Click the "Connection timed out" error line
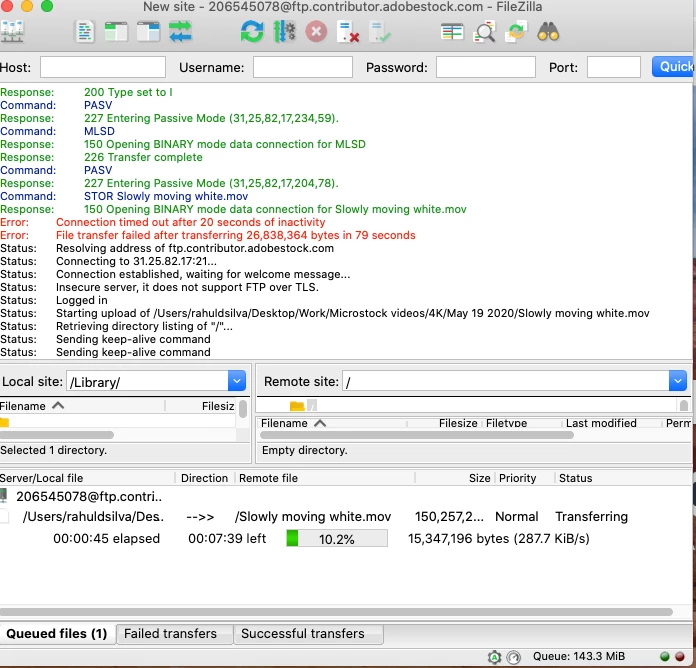The height and width of the screenshot is (668, 696). [x=190, y=222]
